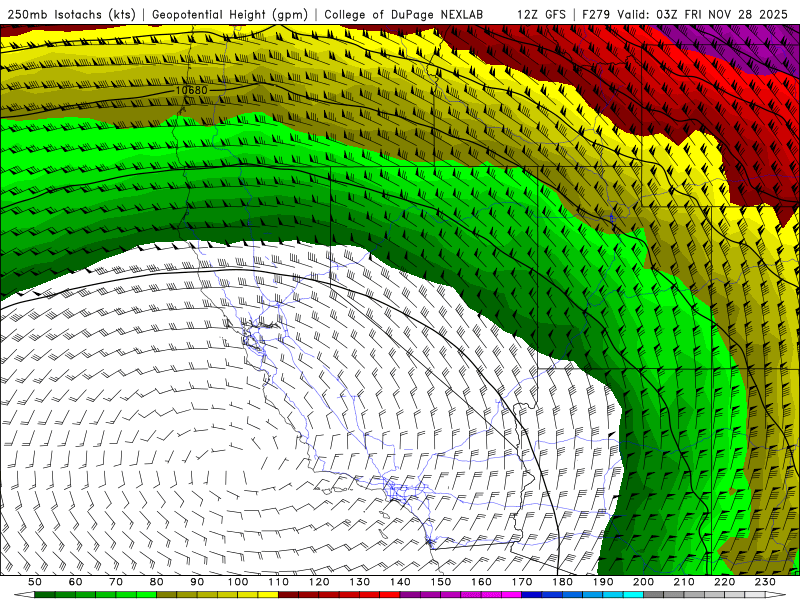
Task: Select the dark olive swatch starting at 80
Action: point(166,595)
